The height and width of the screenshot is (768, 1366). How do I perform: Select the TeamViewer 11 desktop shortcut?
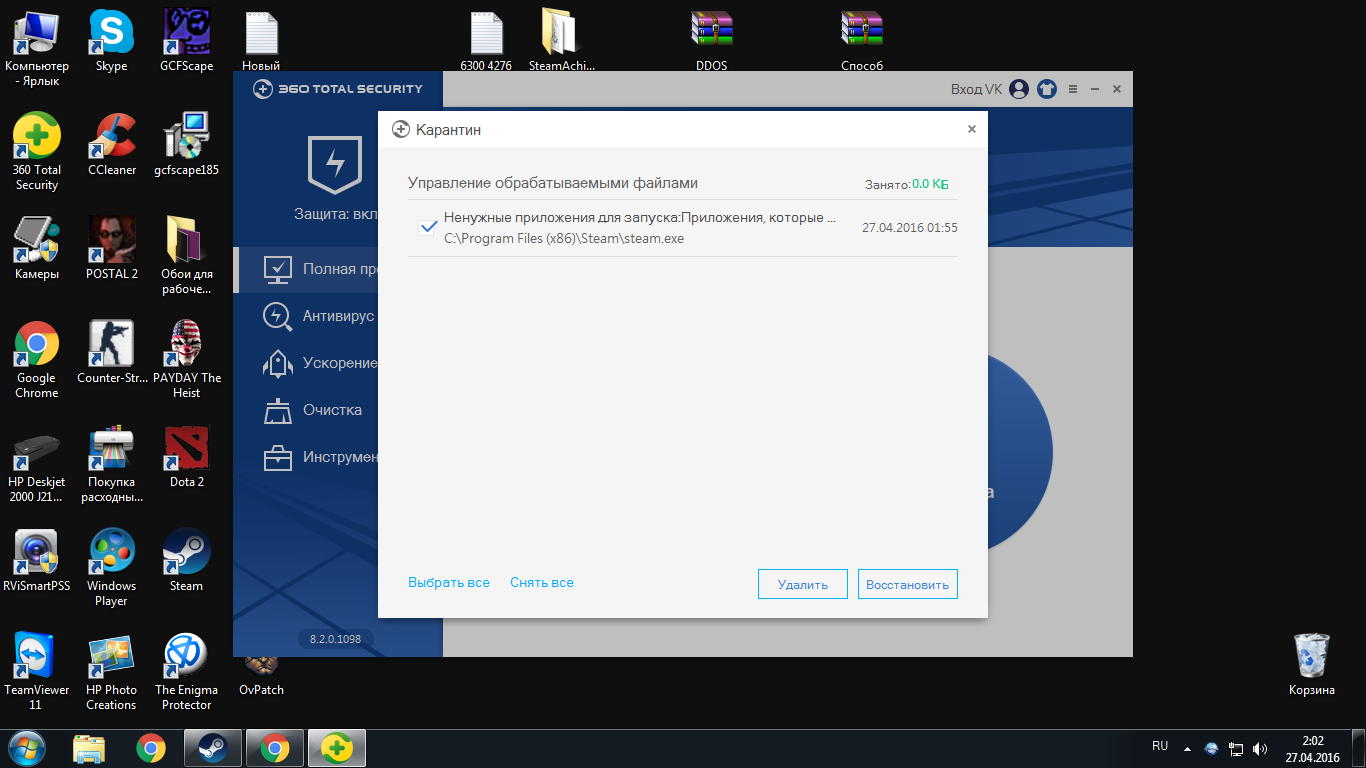click(37, 671)
